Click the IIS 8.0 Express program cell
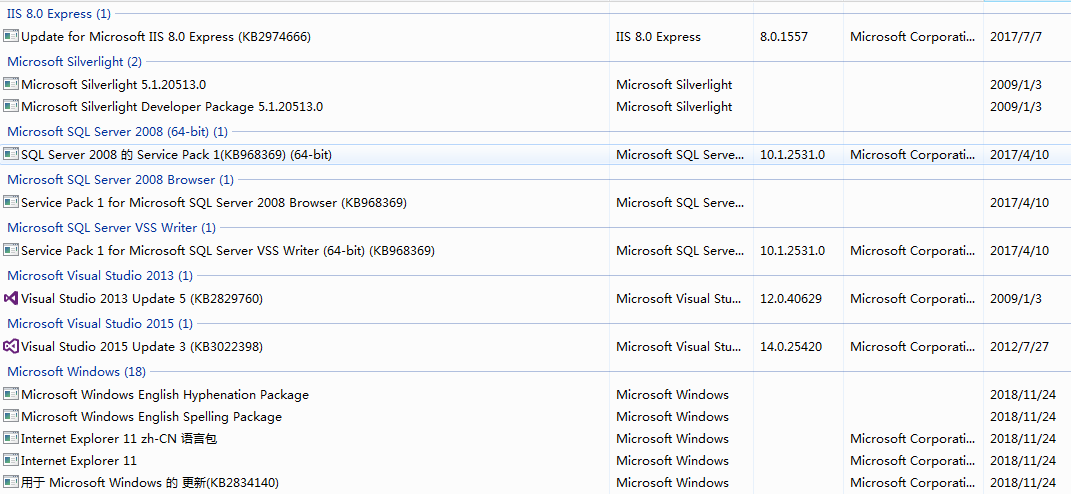 pyautogui.click(x=658, y=37)
